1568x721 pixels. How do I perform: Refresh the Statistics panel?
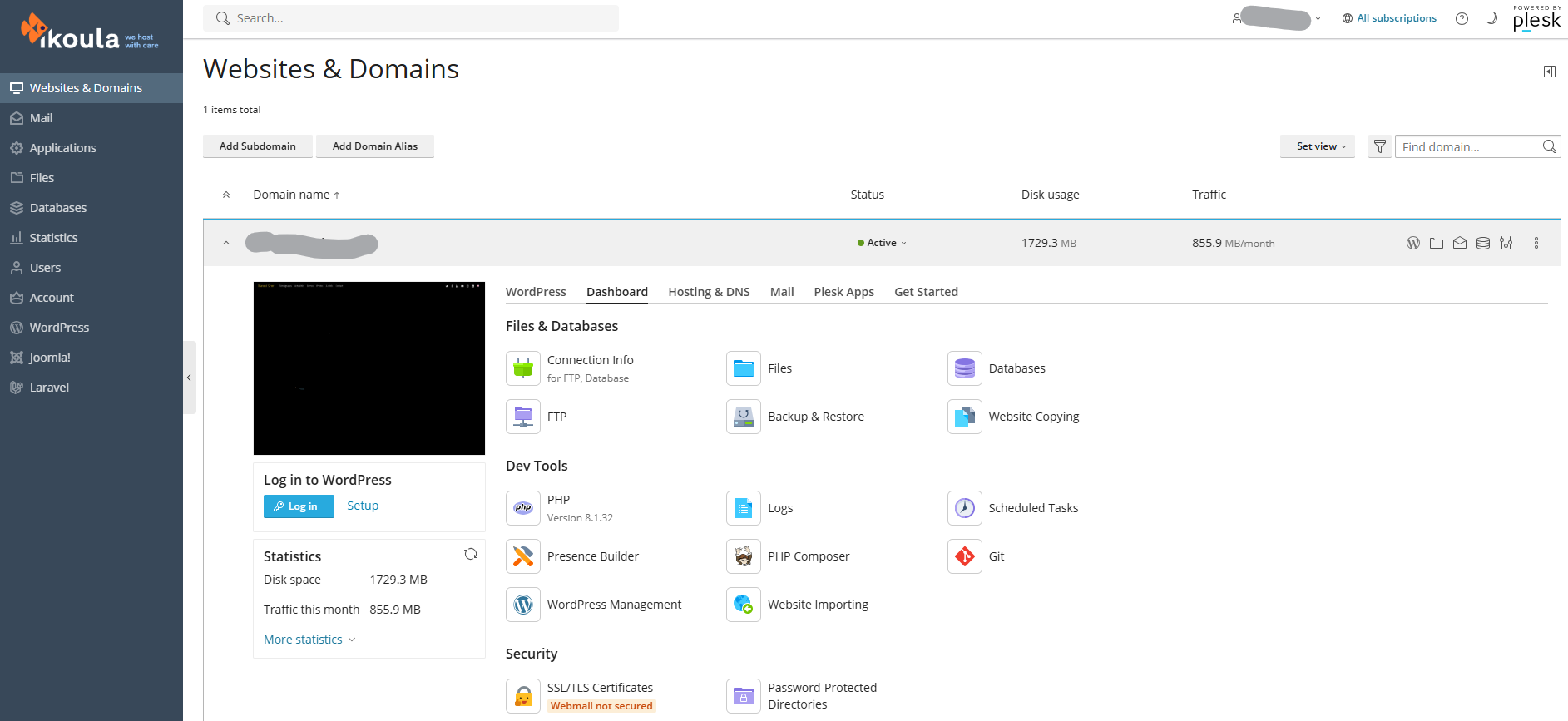pos(471,554)
